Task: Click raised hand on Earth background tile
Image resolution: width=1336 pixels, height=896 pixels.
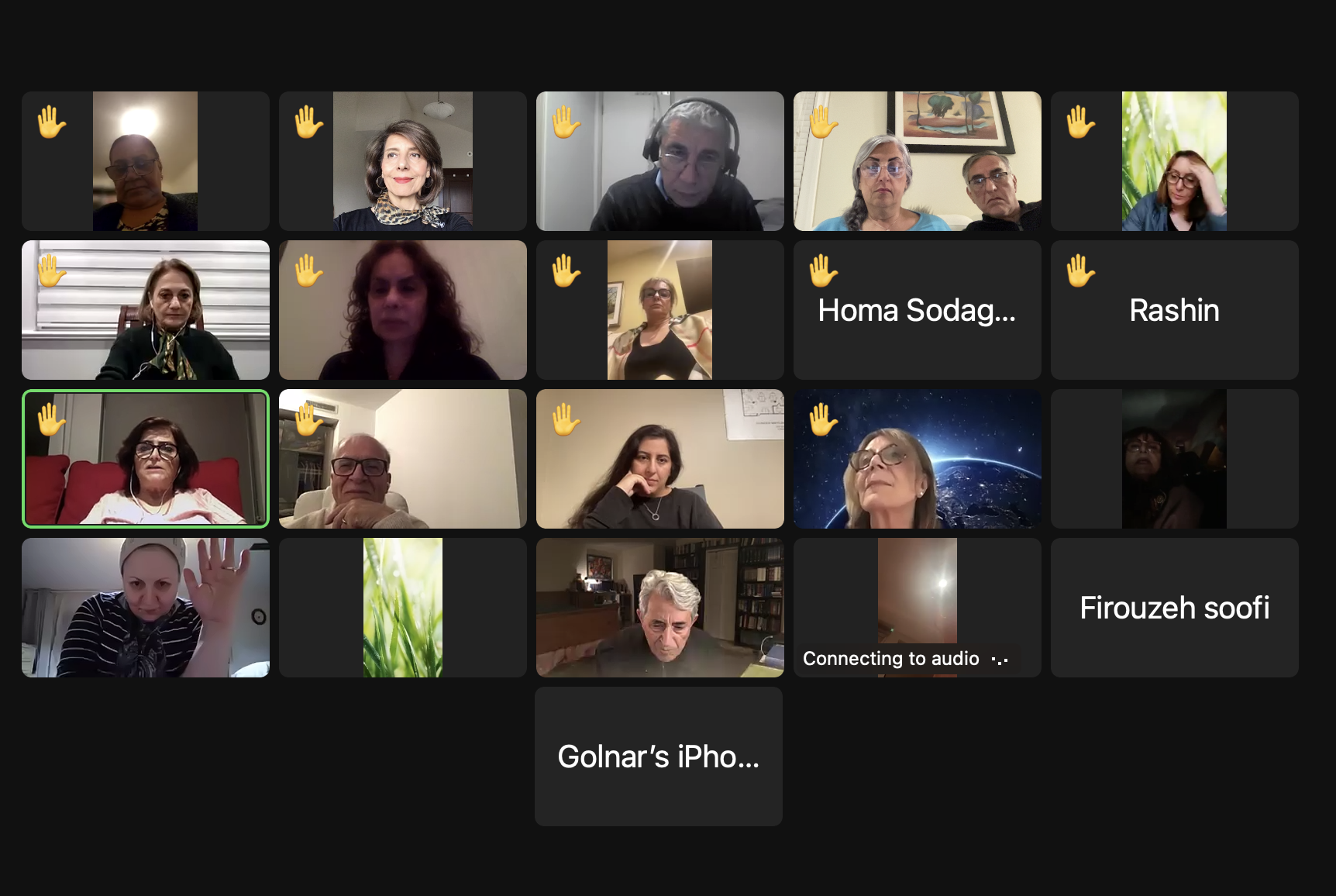Action: (x=823, y=420)
